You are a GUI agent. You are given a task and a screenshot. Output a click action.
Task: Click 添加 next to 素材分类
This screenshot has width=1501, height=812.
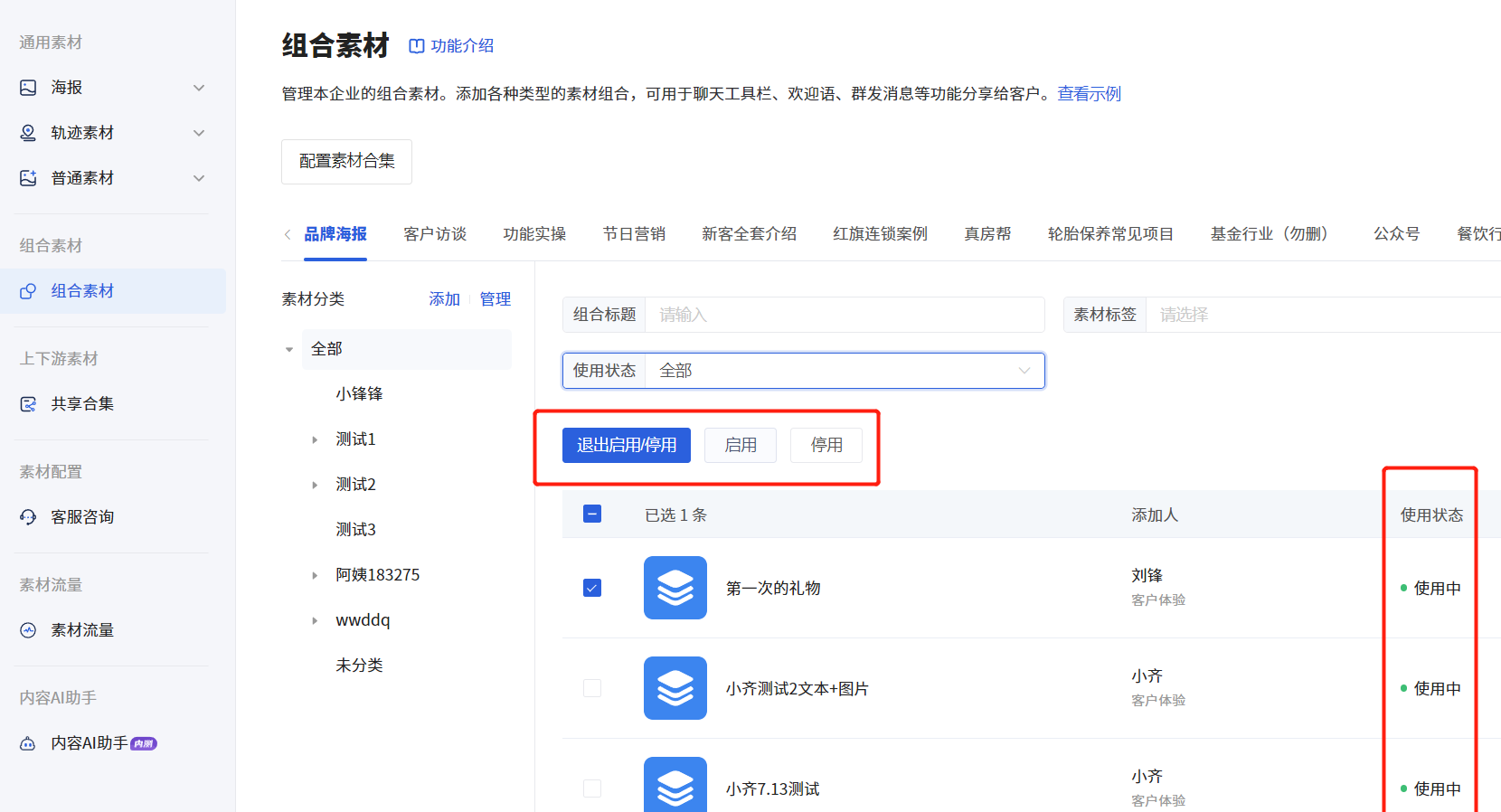click(445, 299)
